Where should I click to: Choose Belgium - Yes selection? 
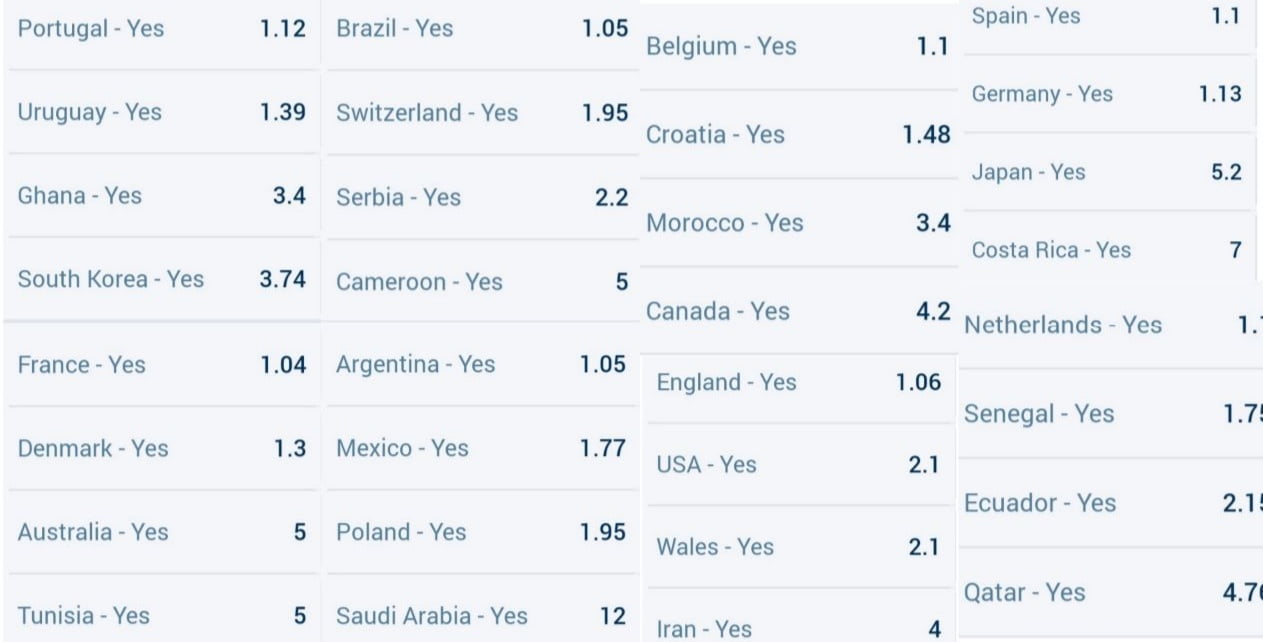pyautogui.click(x=797, y=47)
